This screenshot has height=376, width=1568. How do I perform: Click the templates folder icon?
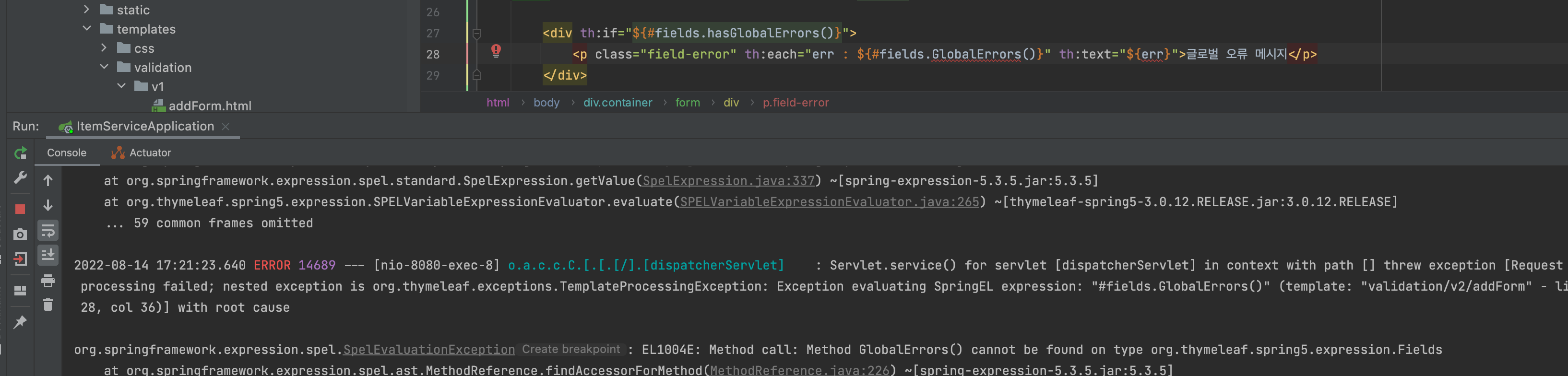pos(107,29)
